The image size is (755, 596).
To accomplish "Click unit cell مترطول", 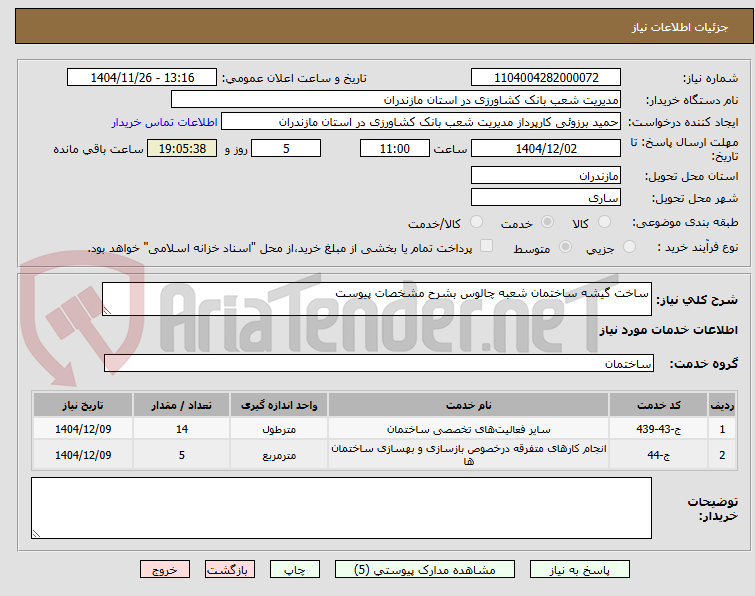I will (x=279, y=428).
